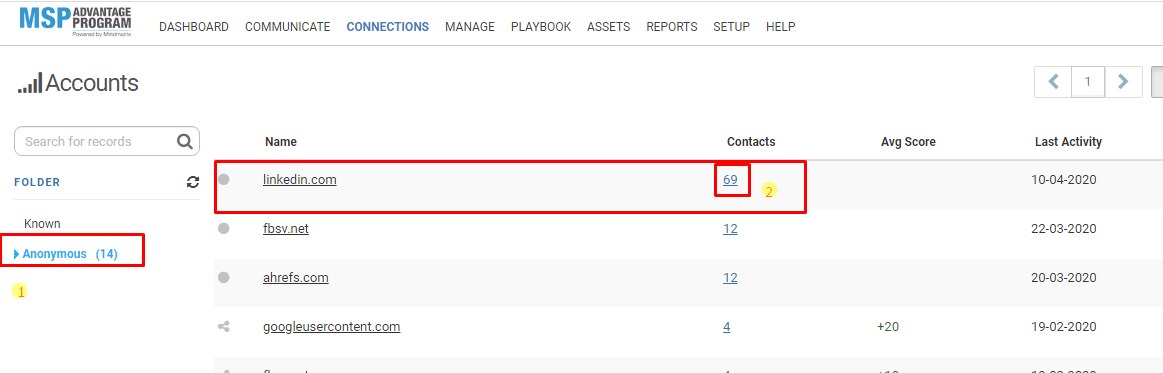Open the Reports menu

click(671, 27)
